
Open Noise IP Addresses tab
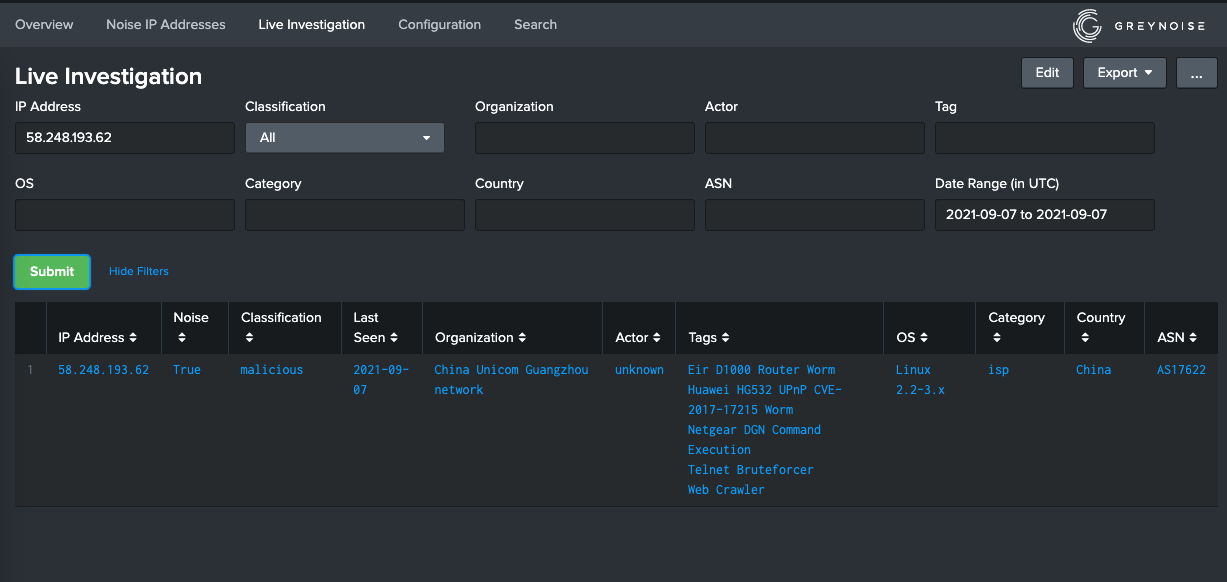[166, 24]
